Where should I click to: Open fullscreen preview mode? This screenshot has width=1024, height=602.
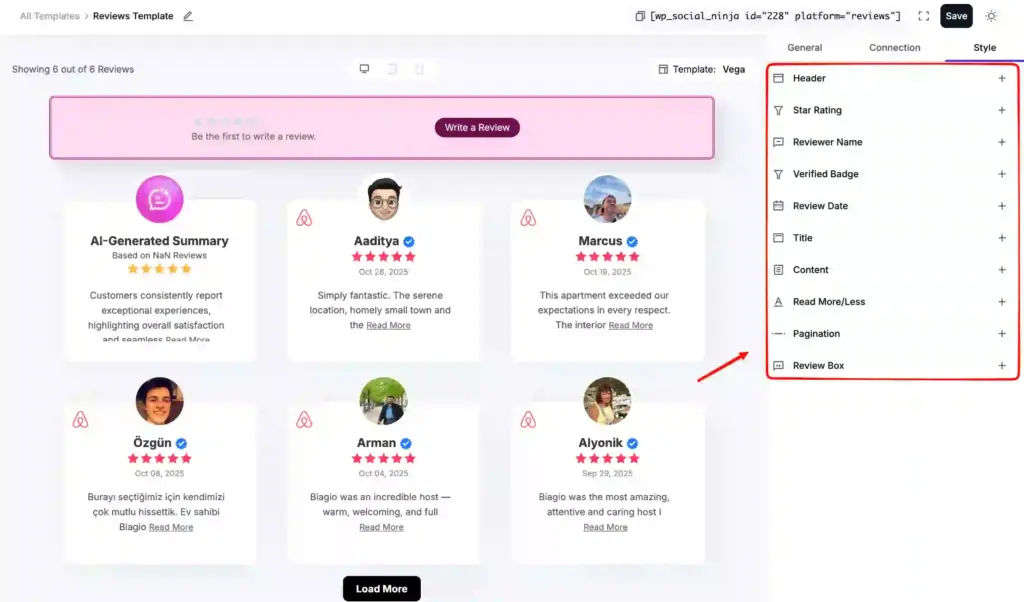click(924, 16)
